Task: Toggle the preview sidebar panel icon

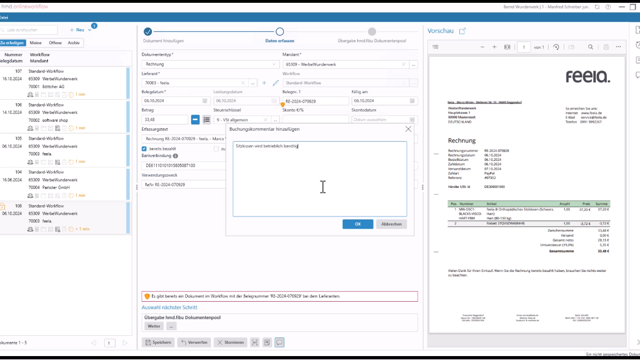Action: coord(436,47)
